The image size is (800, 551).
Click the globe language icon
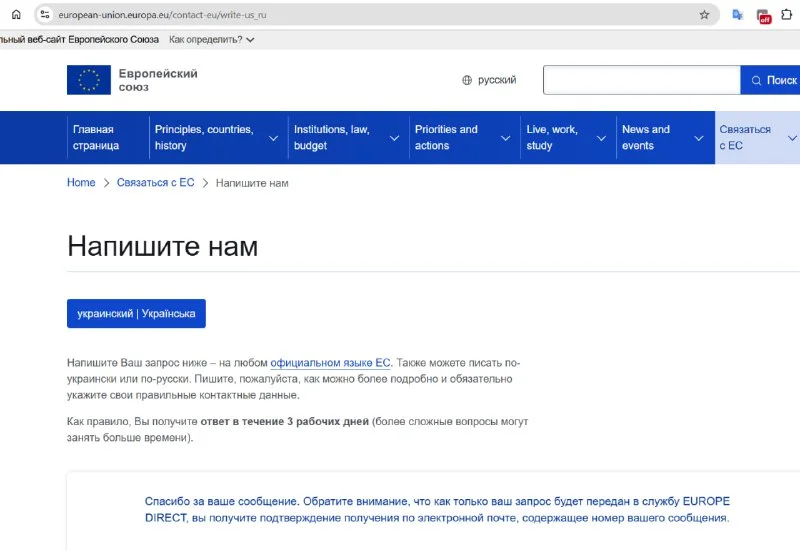(x=467, y=80)
